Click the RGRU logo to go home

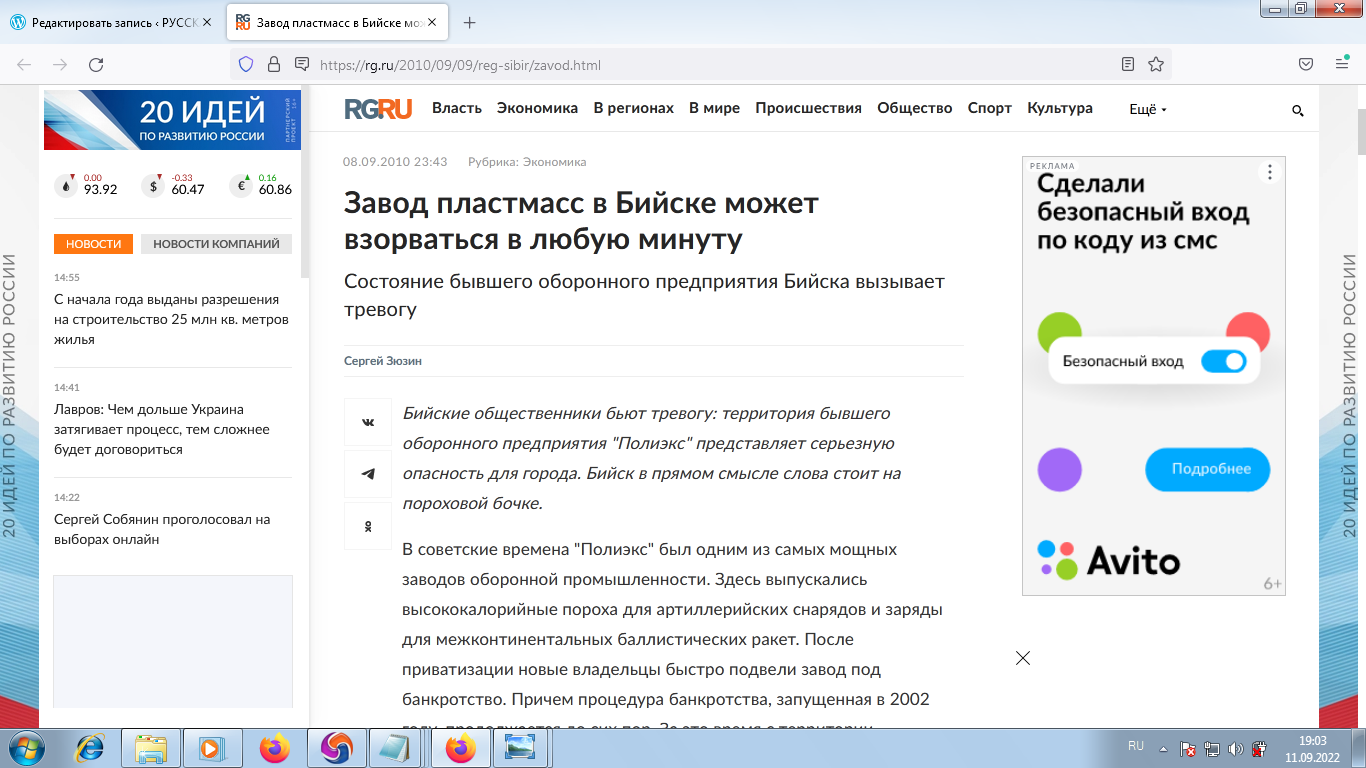click(x=380, y=108)
